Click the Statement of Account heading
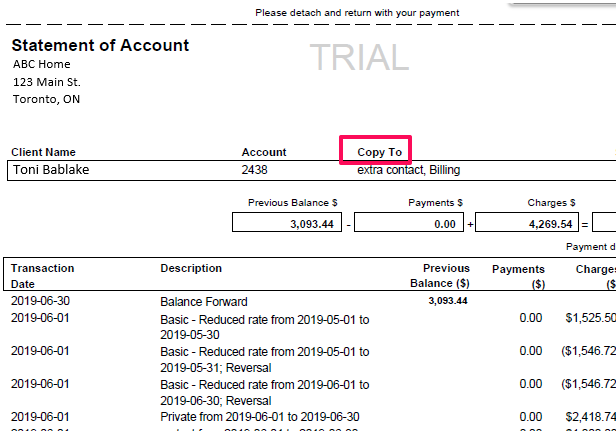Viewport: 616px width, 431px height. (100, 46)
